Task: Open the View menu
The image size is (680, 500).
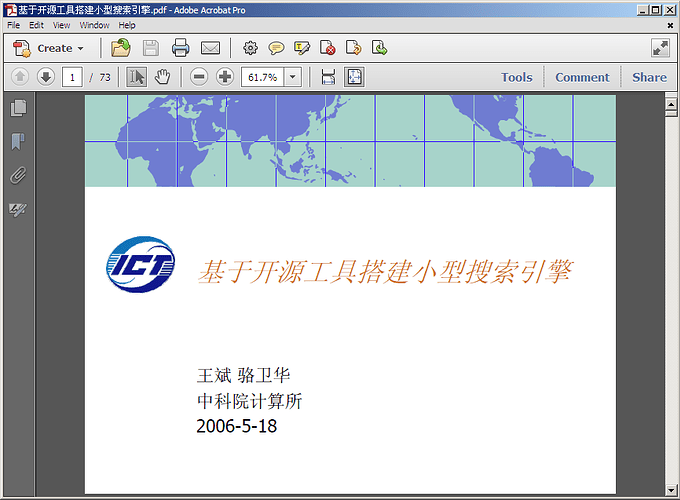Action: tap(62, 25)
